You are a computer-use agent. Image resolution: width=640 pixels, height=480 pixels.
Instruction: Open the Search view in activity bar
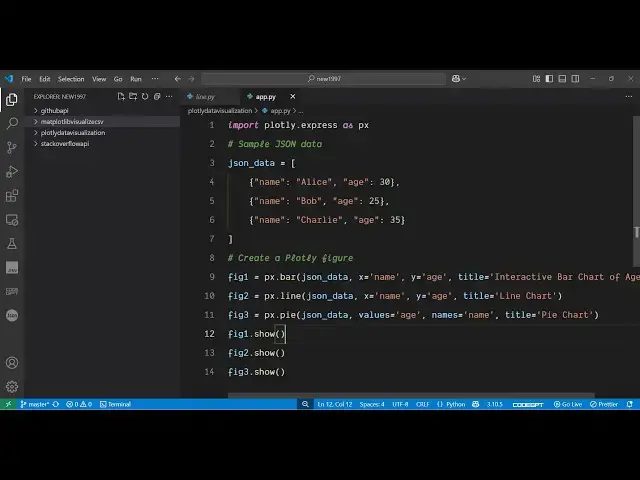[x=12, y=123]
